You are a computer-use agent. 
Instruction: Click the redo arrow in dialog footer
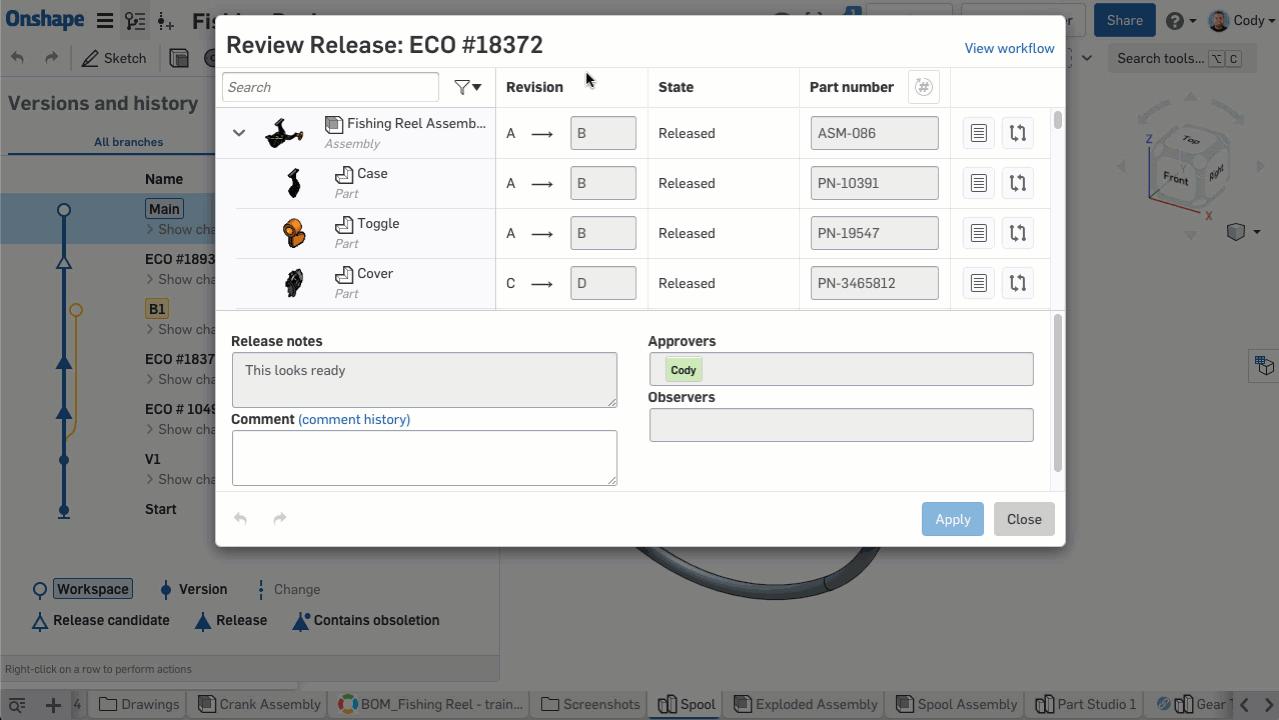coord(280,518)
